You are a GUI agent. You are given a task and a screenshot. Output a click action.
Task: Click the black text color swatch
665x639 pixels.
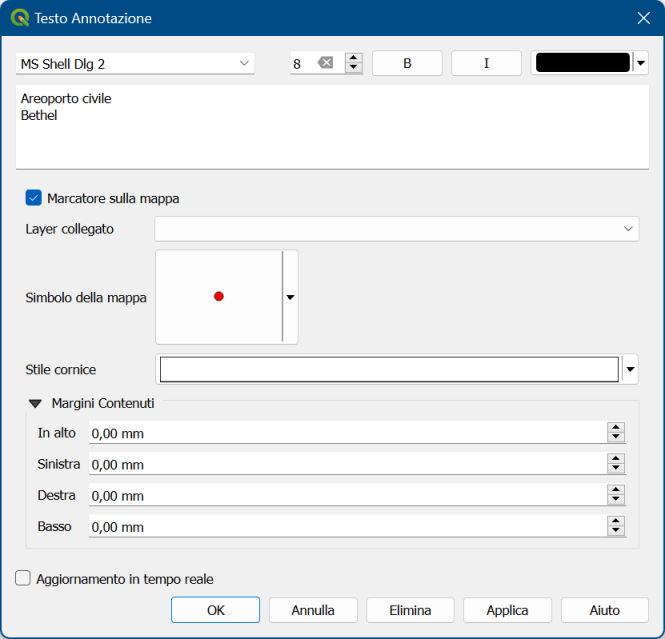point(583,63)
